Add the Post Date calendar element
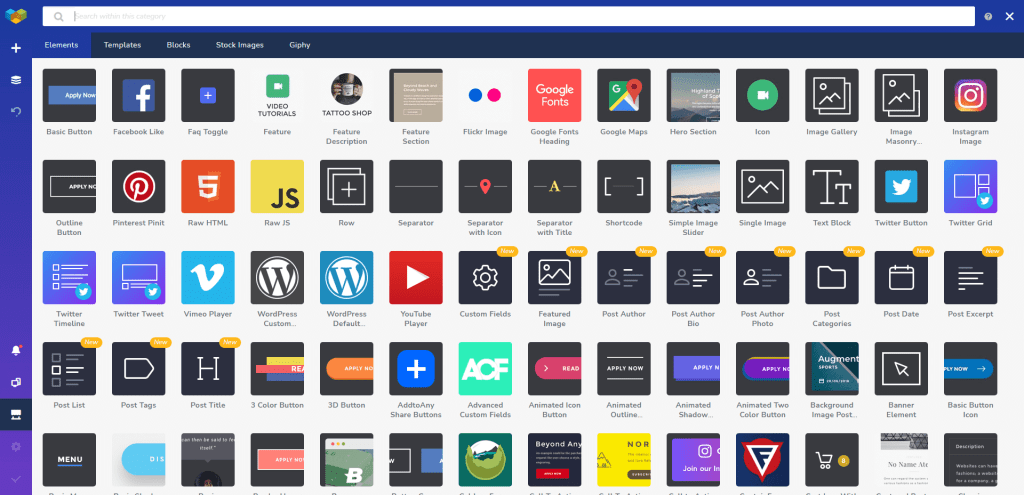 point(901,278)
